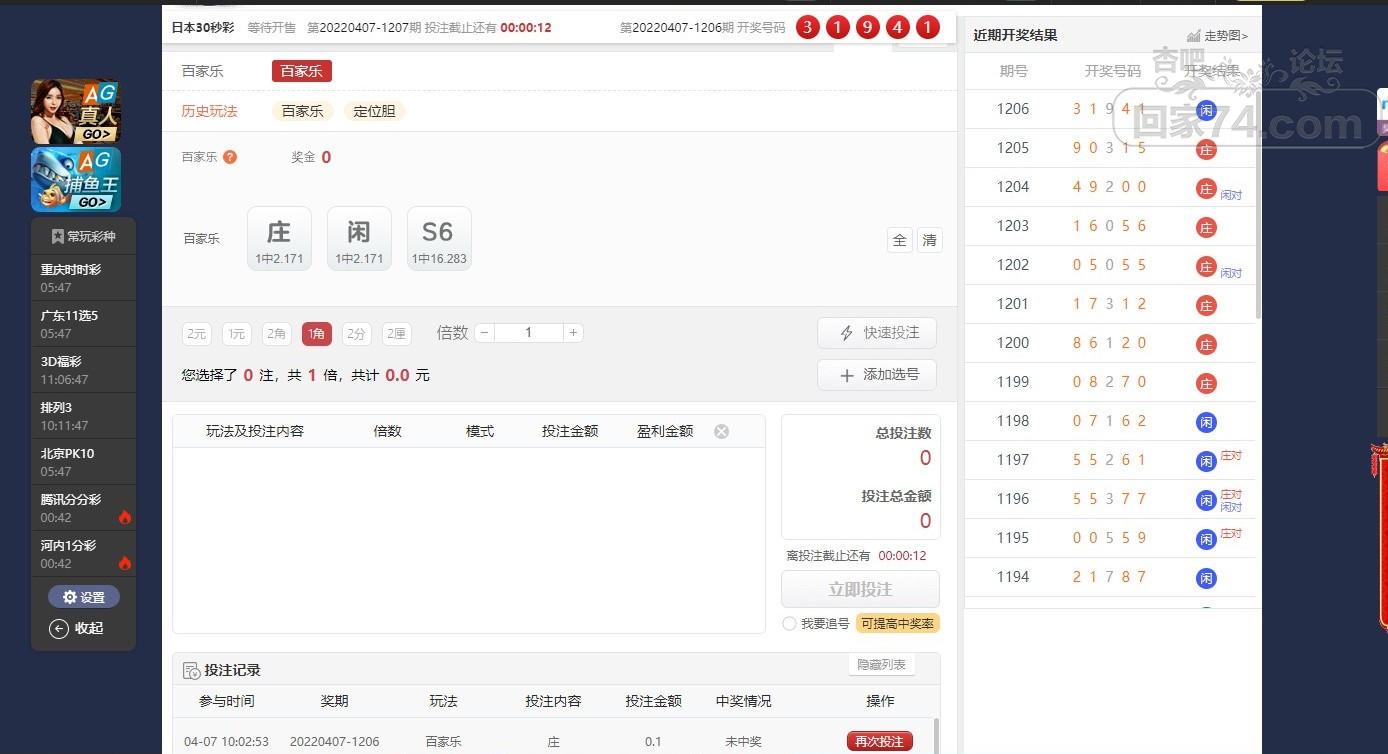The height and width of the screenshot is (754, 1388).
Task: Click 闲 result icon for issue 1194
Action: pyautogui.click(x=1207, y=577)
